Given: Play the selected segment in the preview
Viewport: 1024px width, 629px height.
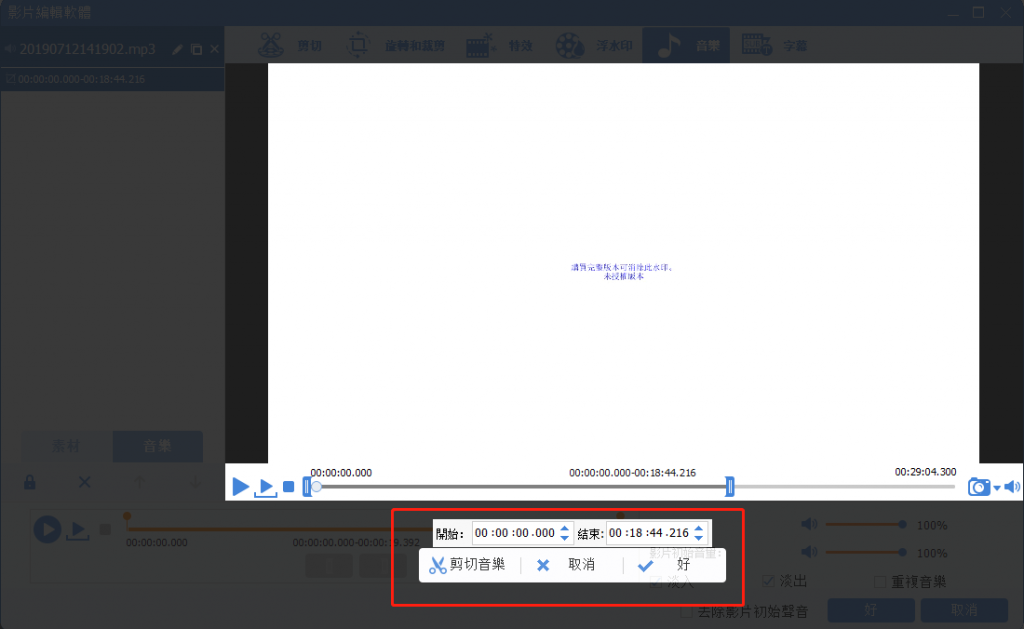Looking at the screenshot, I should (265, 487).
